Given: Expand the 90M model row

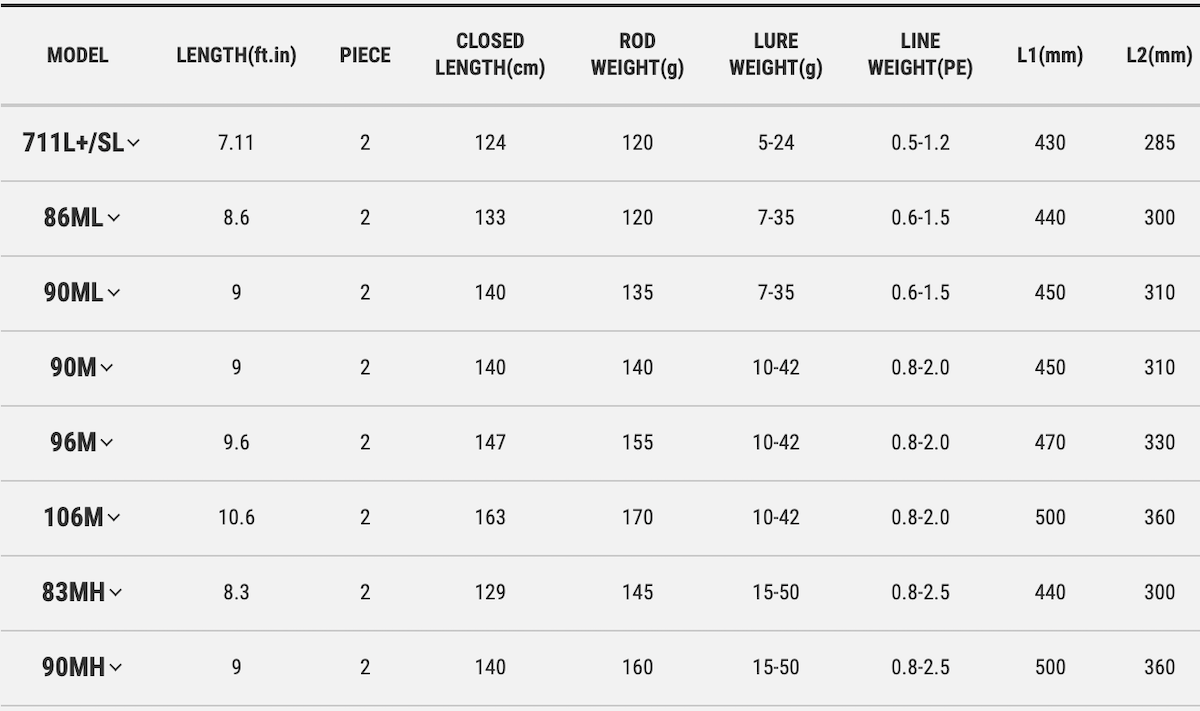Looking at the screenshot, I should pyautogui.click(x=107, y=368).
